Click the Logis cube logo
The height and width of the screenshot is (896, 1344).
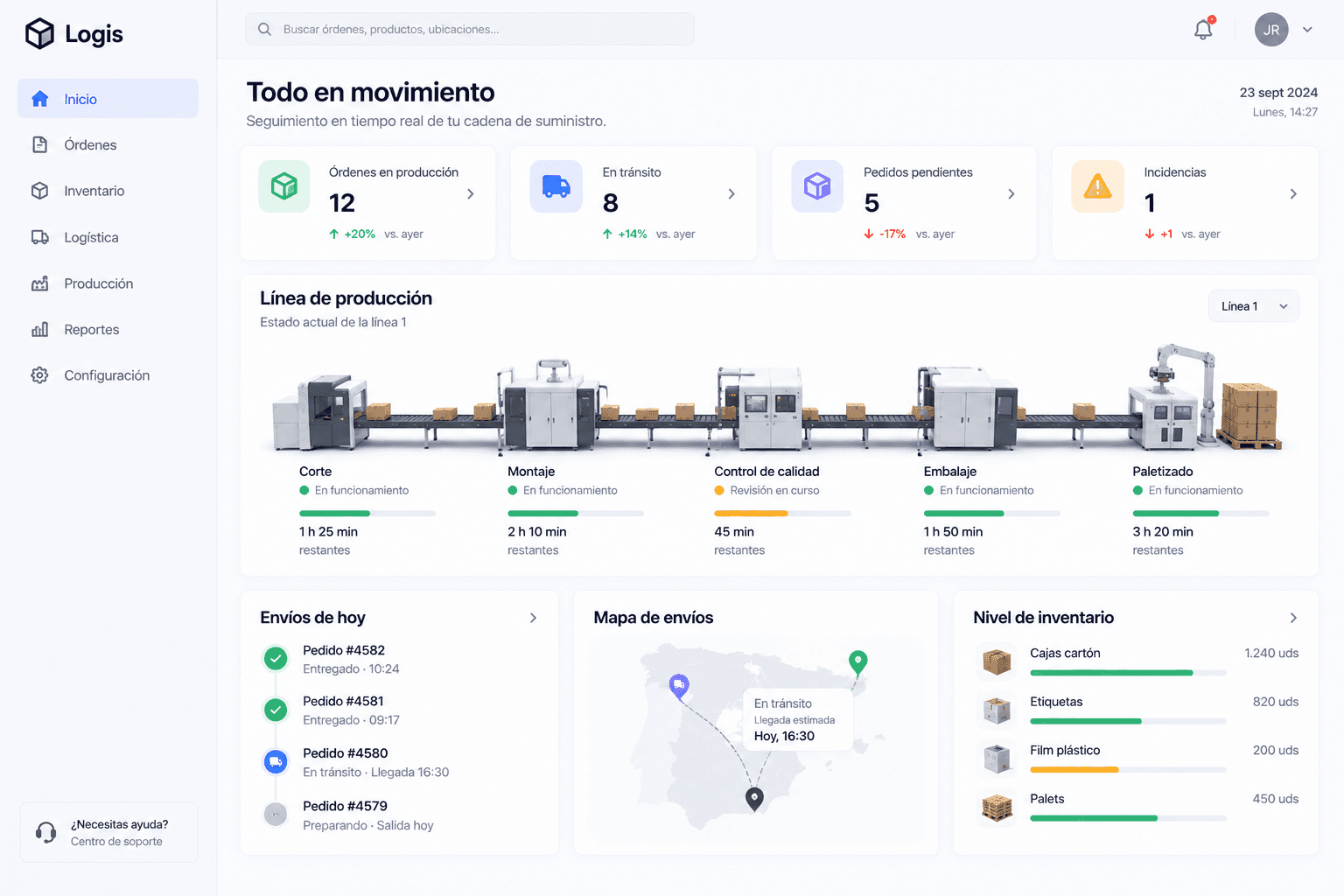pos(39,33)
